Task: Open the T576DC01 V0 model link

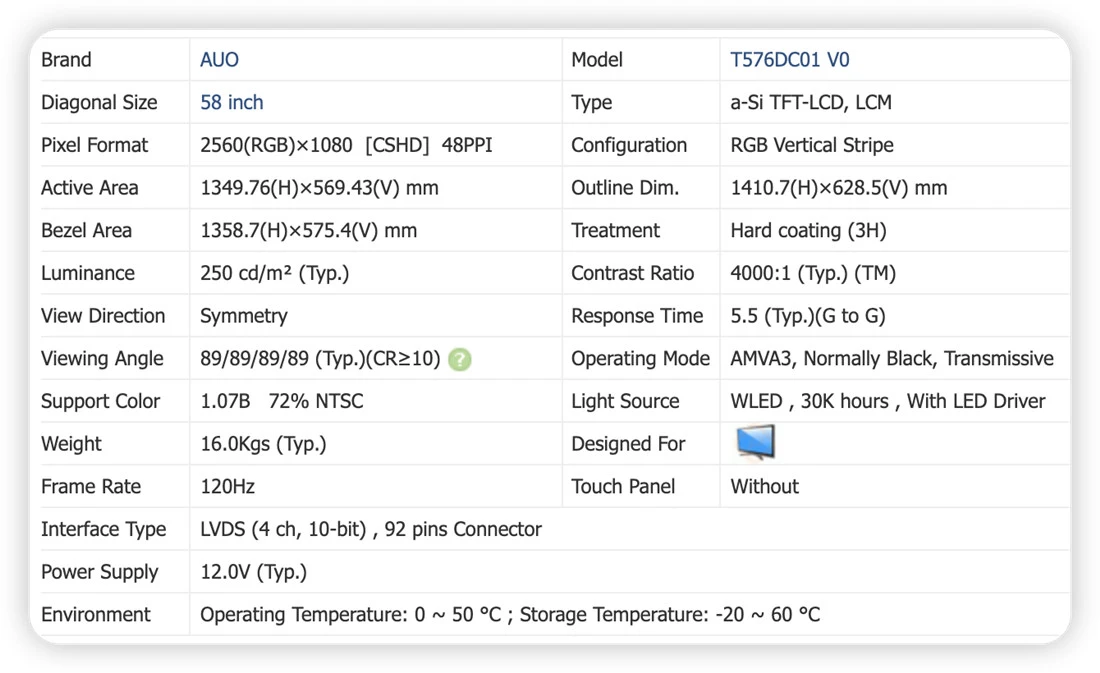Action: (789, 60)
